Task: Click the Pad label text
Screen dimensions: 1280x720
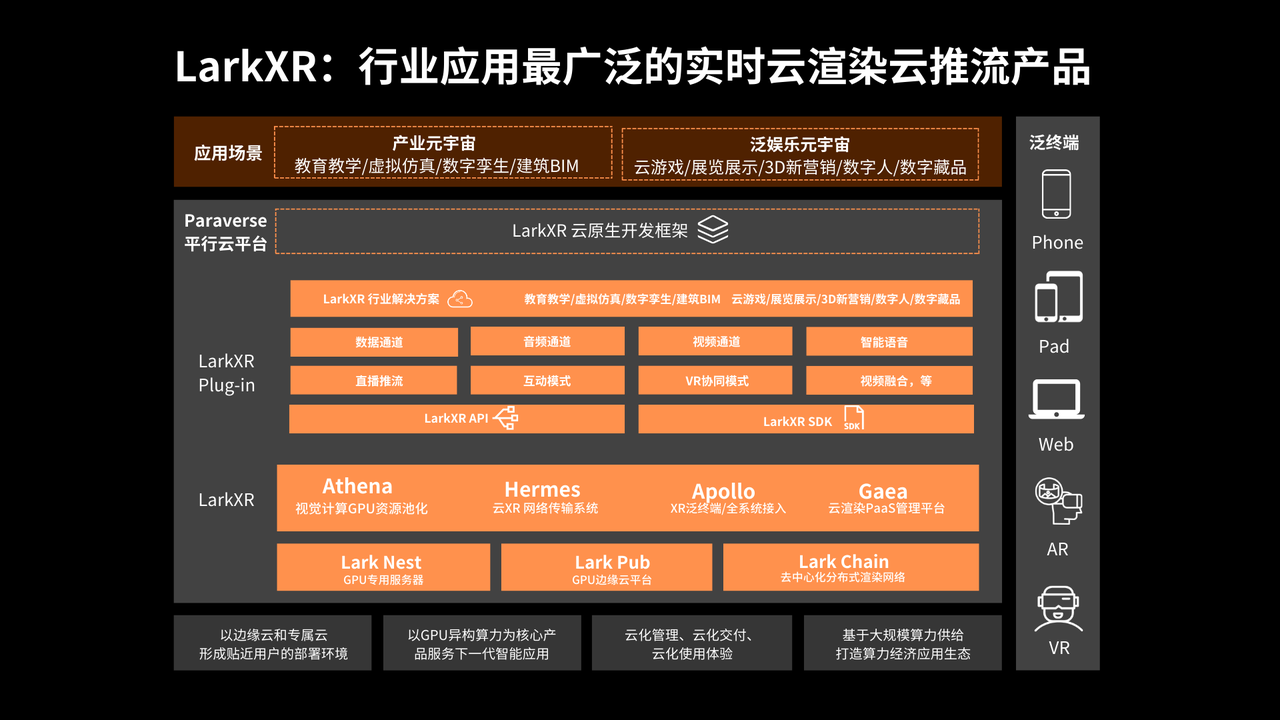Action: (1054, 347)
